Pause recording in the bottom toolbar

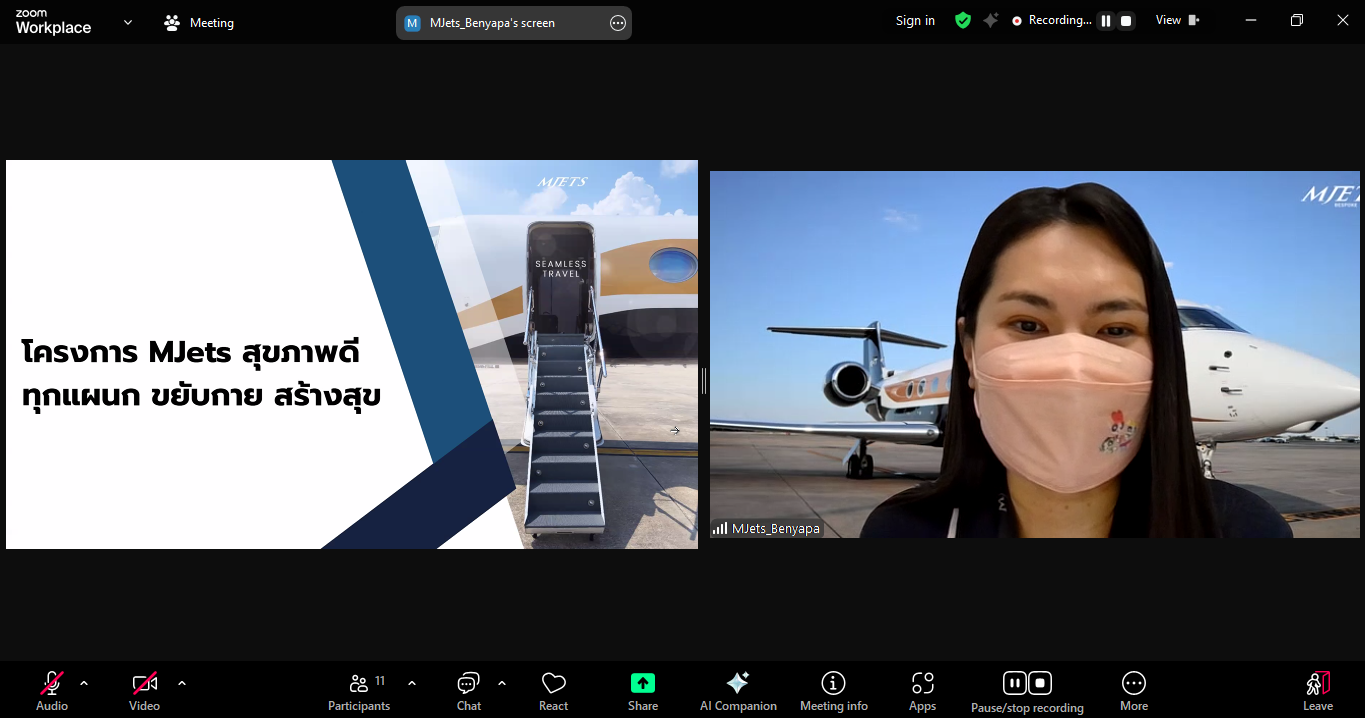[1015, 683]
